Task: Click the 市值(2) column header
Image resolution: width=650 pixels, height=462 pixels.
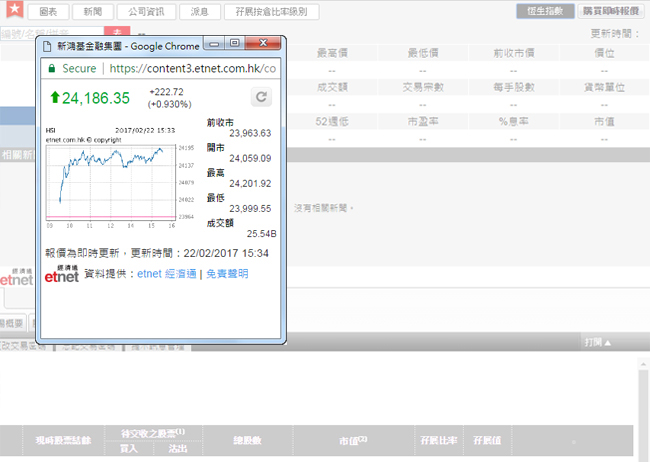Action: (353, 440)
